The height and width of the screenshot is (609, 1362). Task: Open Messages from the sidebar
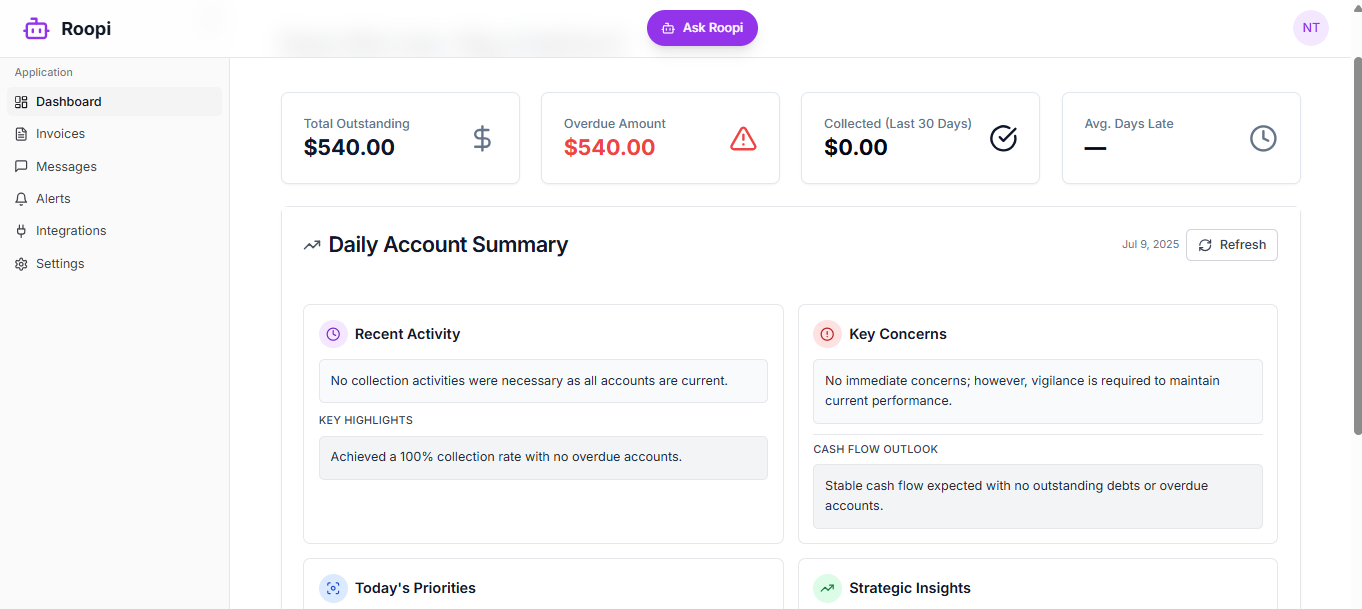pos(66,167)
